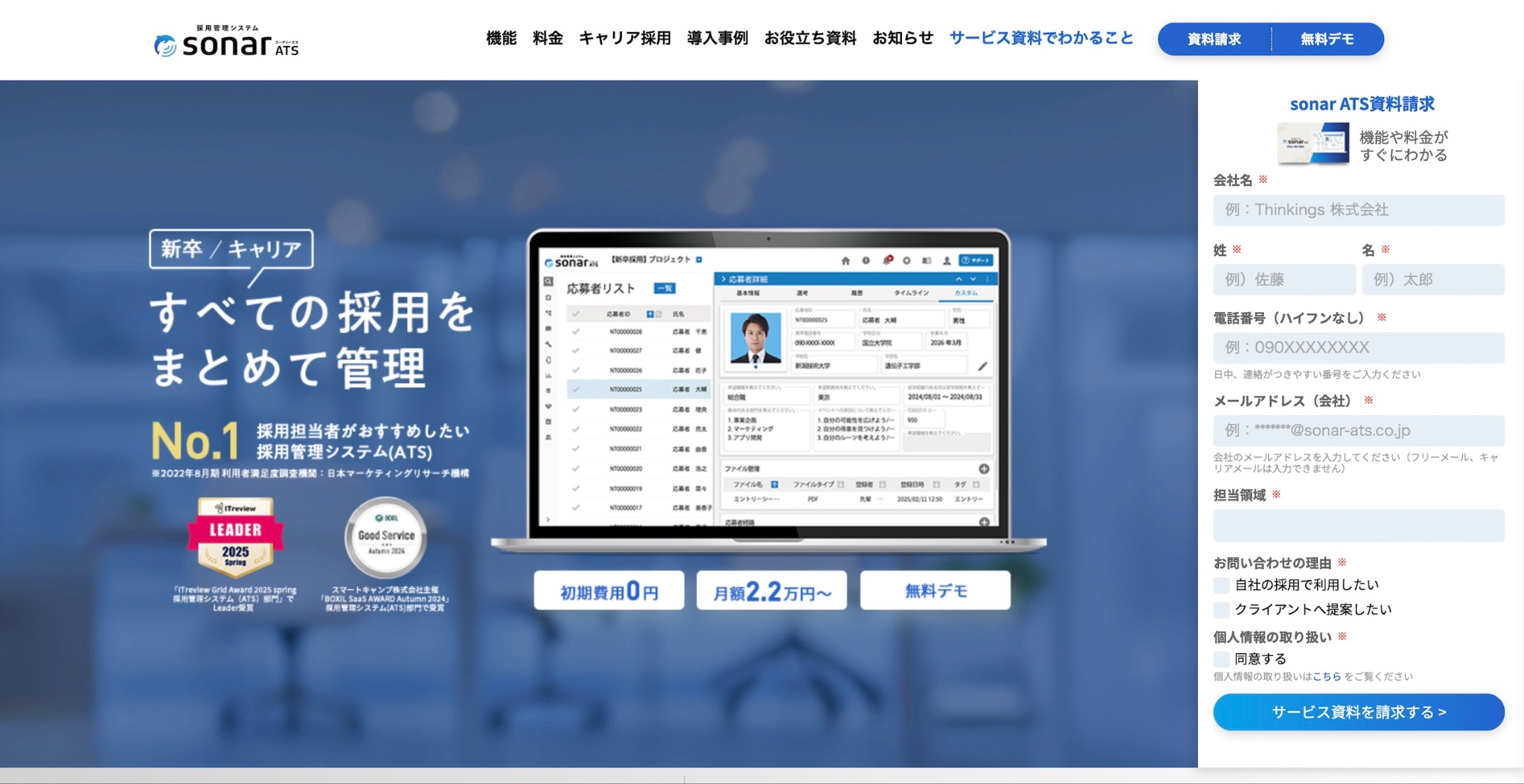Image resolution: width=1524 pixels, height=784 pixels.
Task: Click the home icon in laptop screen
Action: pyautogui.click(x=845, y=260)
